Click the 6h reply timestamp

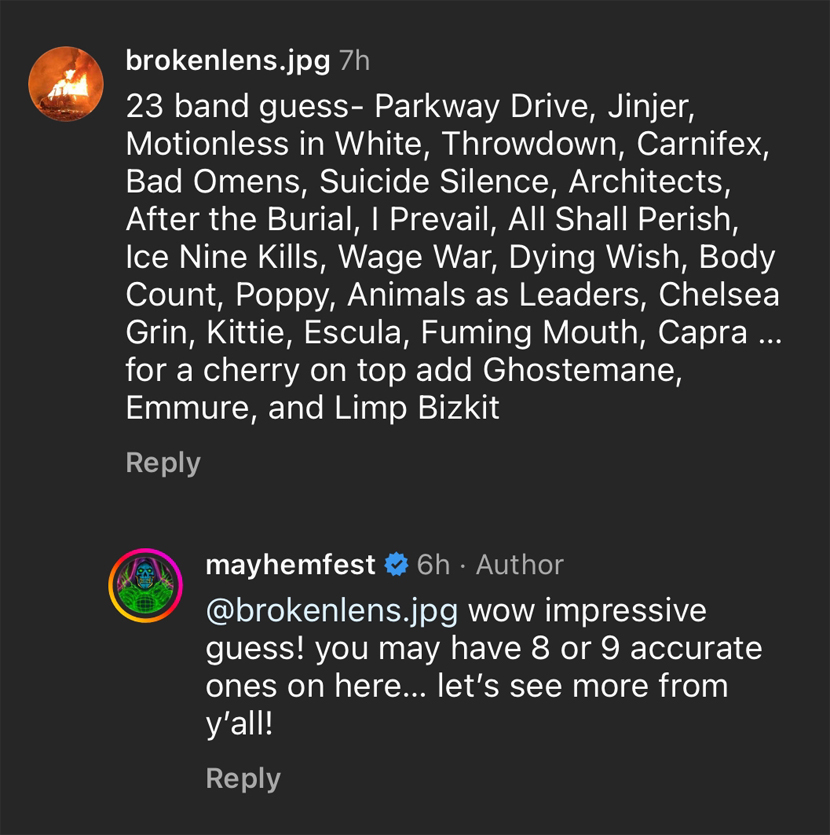pos(433,565)
